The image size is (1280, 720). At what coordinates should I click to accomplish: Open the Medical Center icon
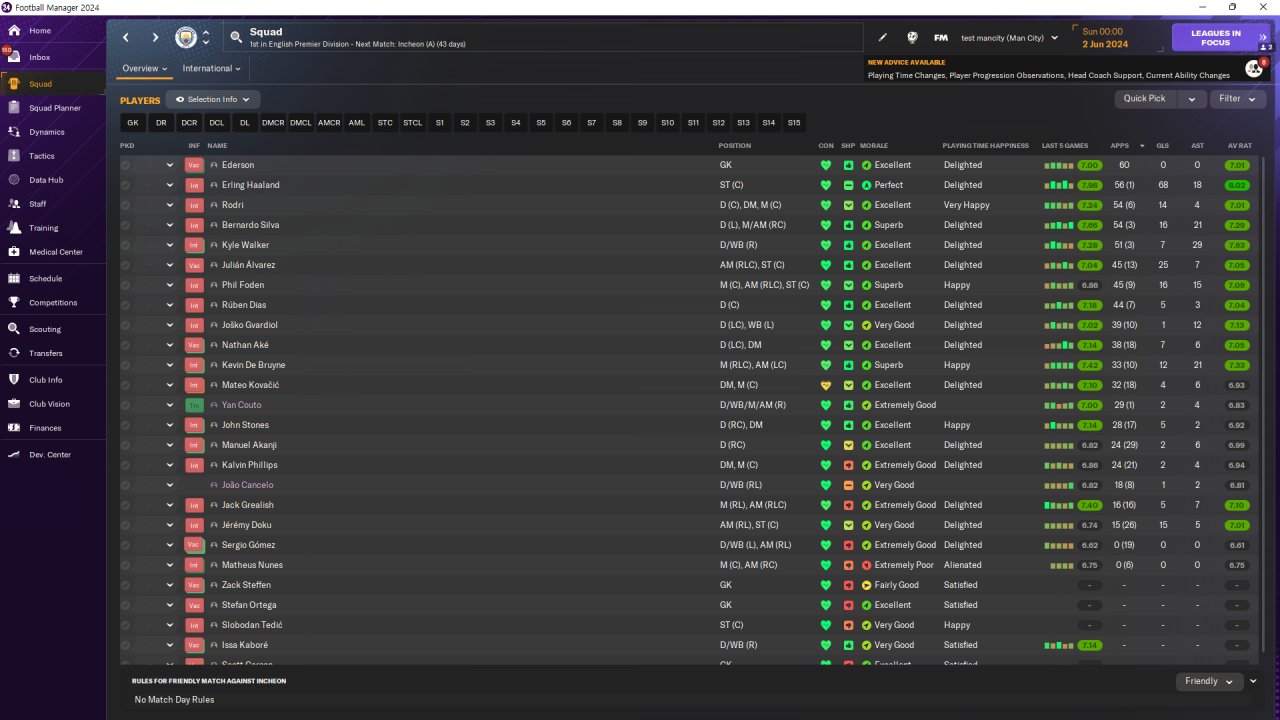[14, 252]
